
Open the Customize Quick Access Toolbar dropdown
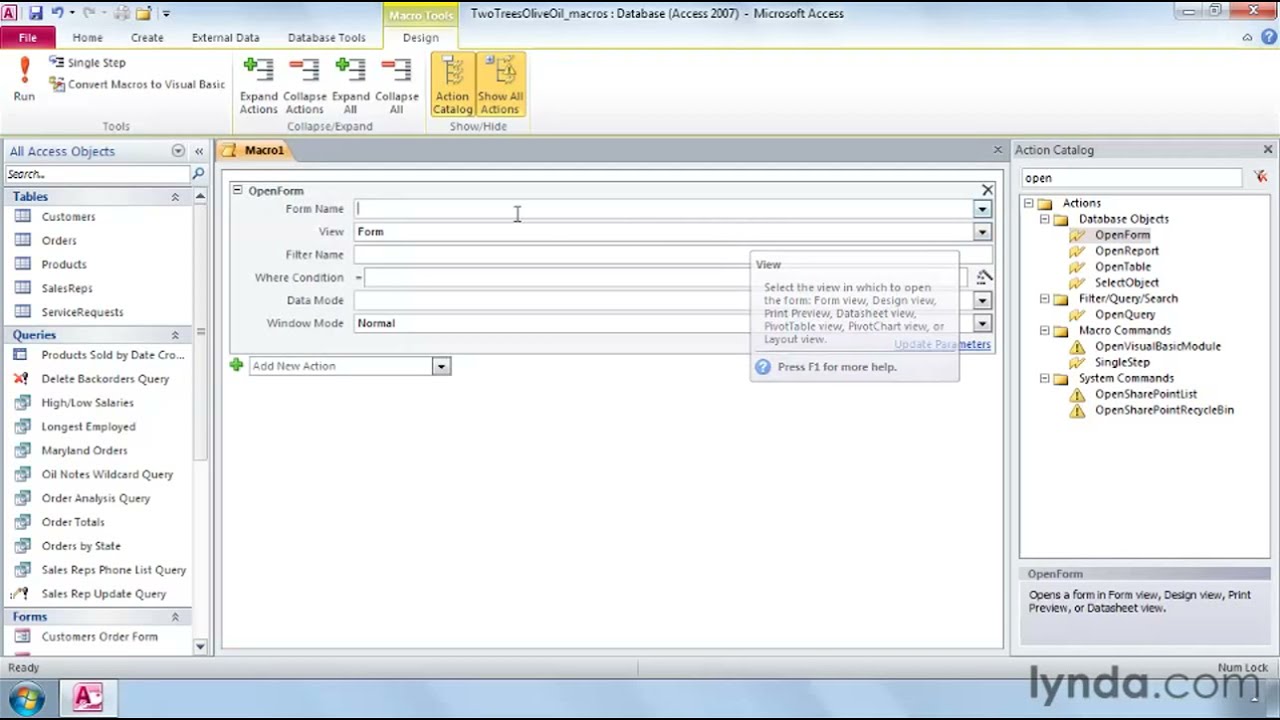(166, 14)
